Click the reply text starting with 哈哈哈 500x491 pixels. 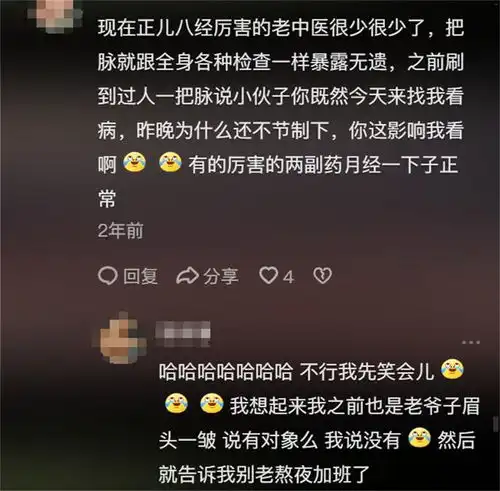319,422
